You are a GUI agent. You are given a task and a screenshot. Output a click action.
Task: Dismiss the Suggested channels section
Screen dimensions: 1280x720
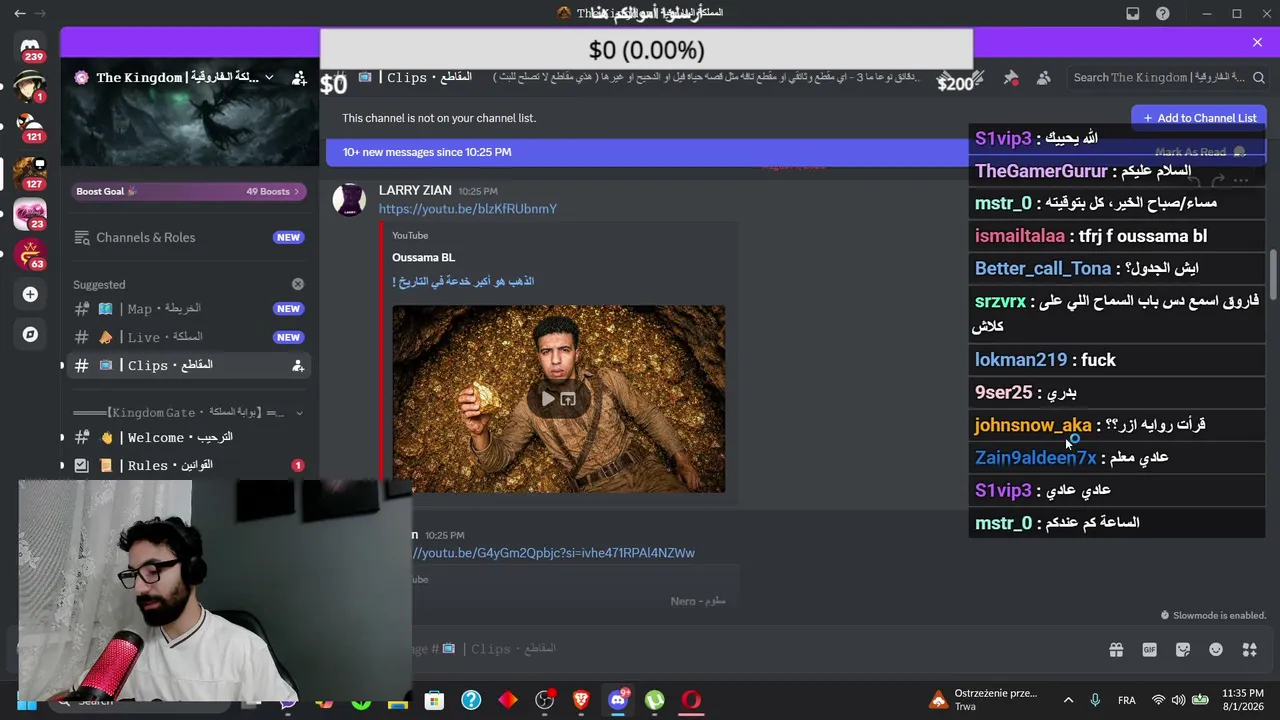click(298, 284)
